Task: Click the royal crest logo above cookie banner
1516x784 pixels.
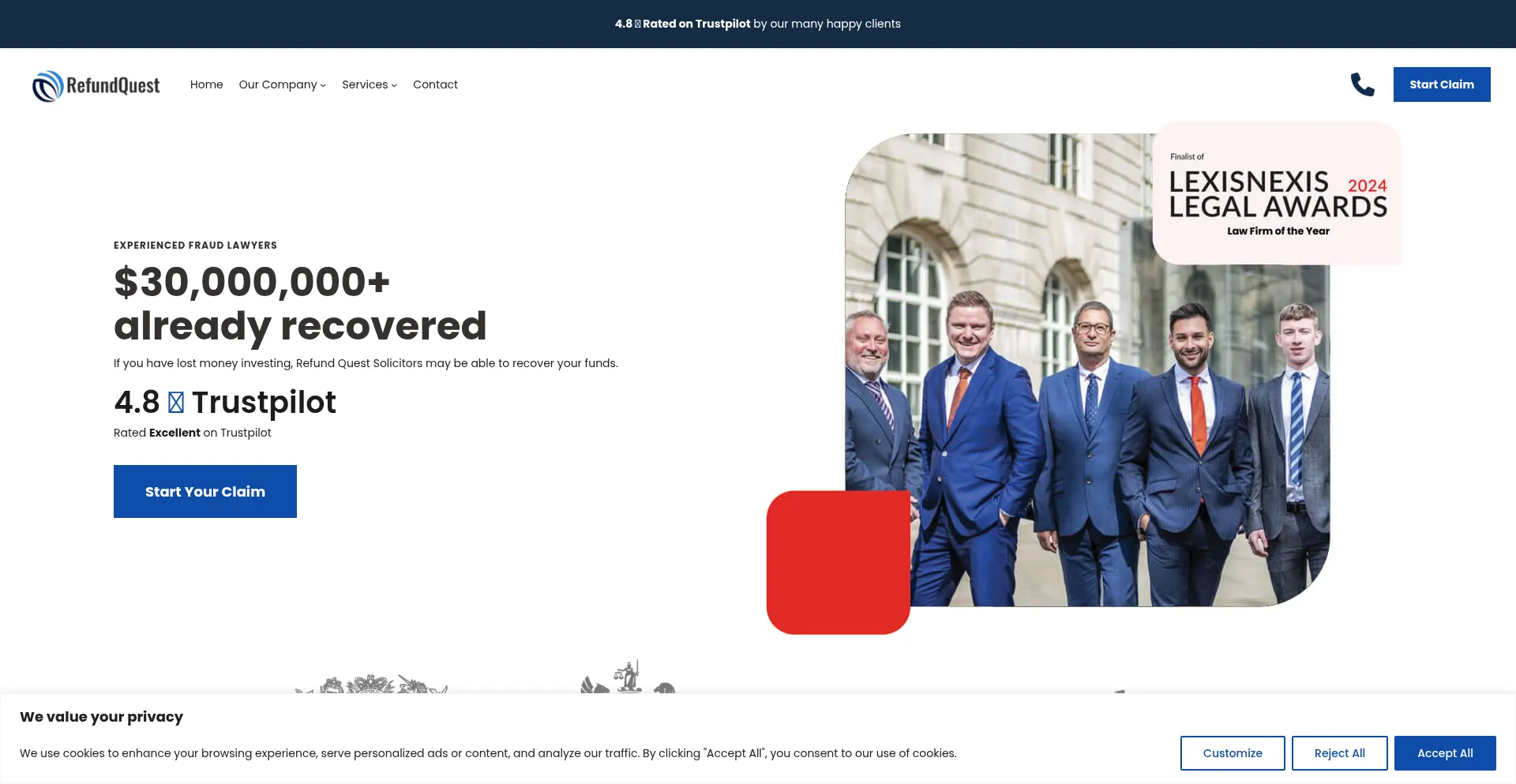Action: pos(371,684)
